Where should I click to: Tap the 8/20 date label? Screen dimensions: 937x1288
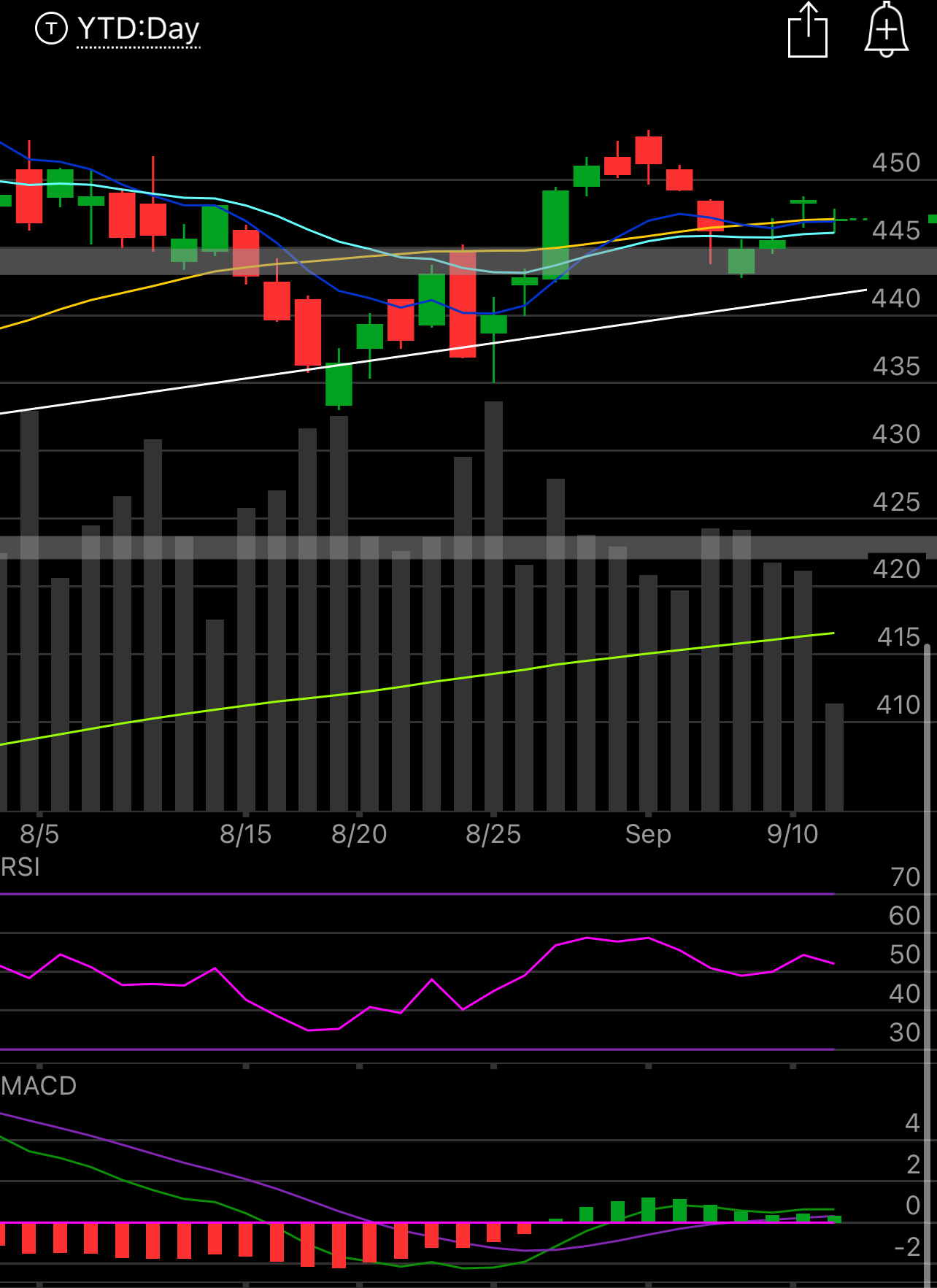[359, 834]
